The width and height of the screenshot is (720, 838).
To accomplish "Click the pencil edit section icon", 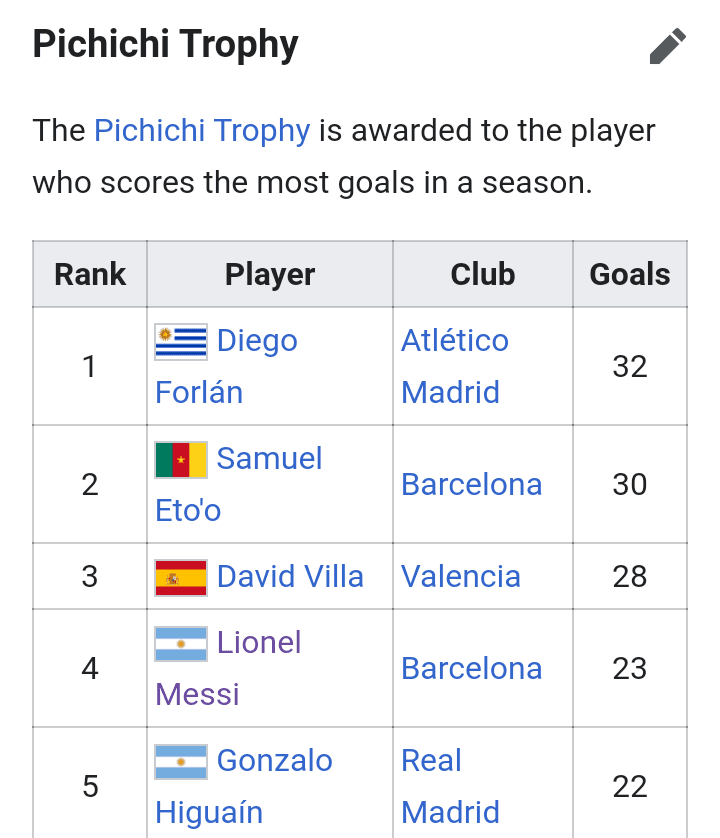I will (x=668, y=46).
